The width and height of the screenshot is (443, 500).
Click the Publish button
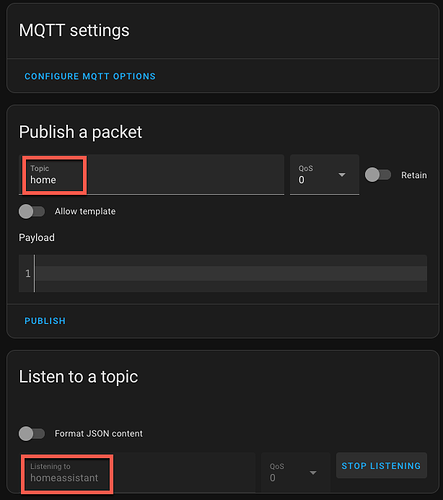pos(45,321)
